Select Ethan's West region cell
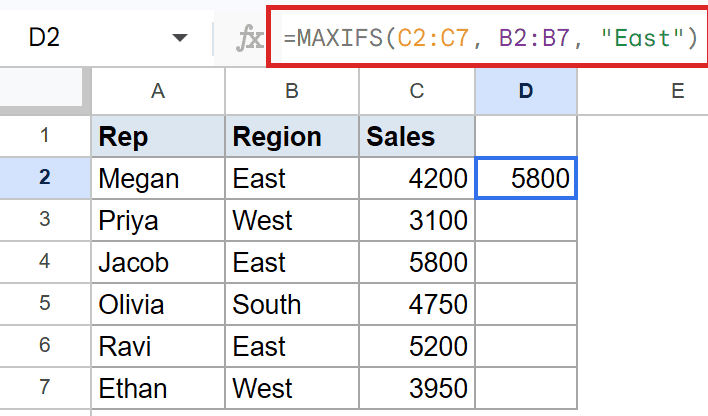 pos(292,388)
